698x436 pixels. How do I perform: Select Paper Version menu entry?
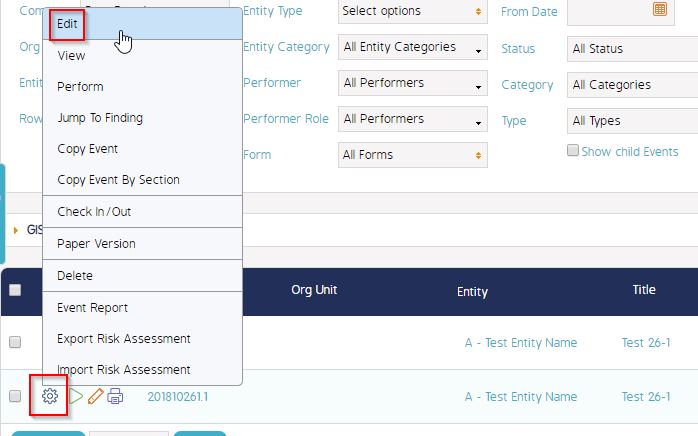click(x=142, y=244)
